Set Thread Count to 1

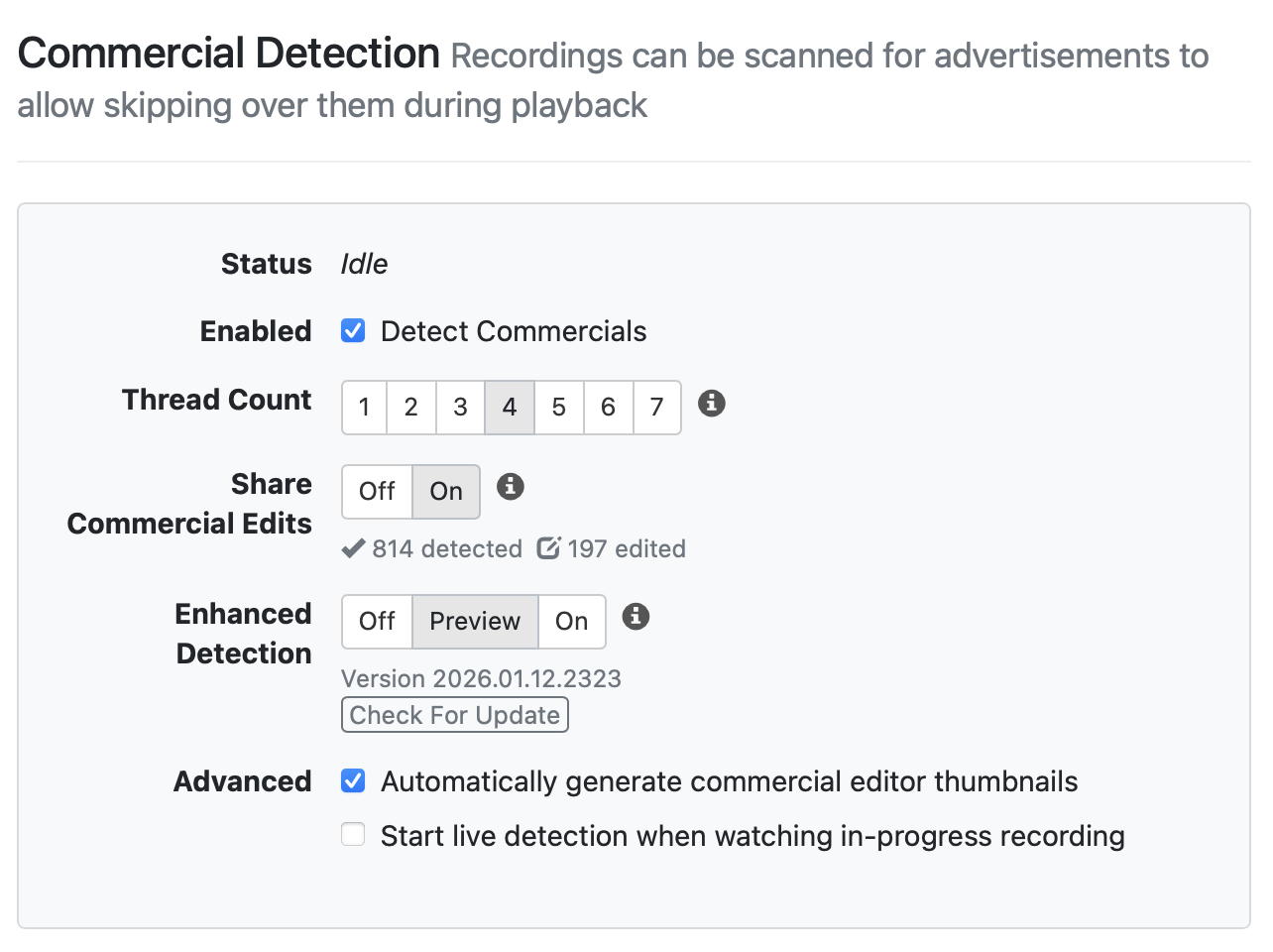365,408
